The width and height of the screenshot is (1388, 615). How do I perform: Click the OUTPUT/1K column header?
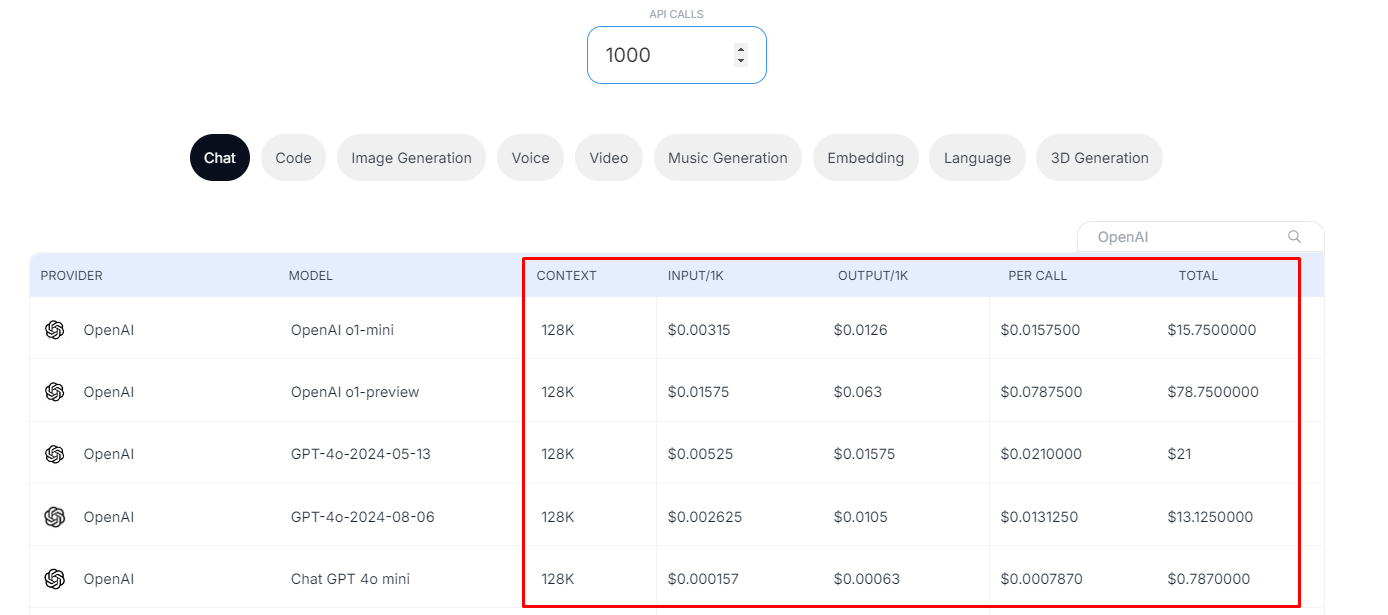pos(873,276)
